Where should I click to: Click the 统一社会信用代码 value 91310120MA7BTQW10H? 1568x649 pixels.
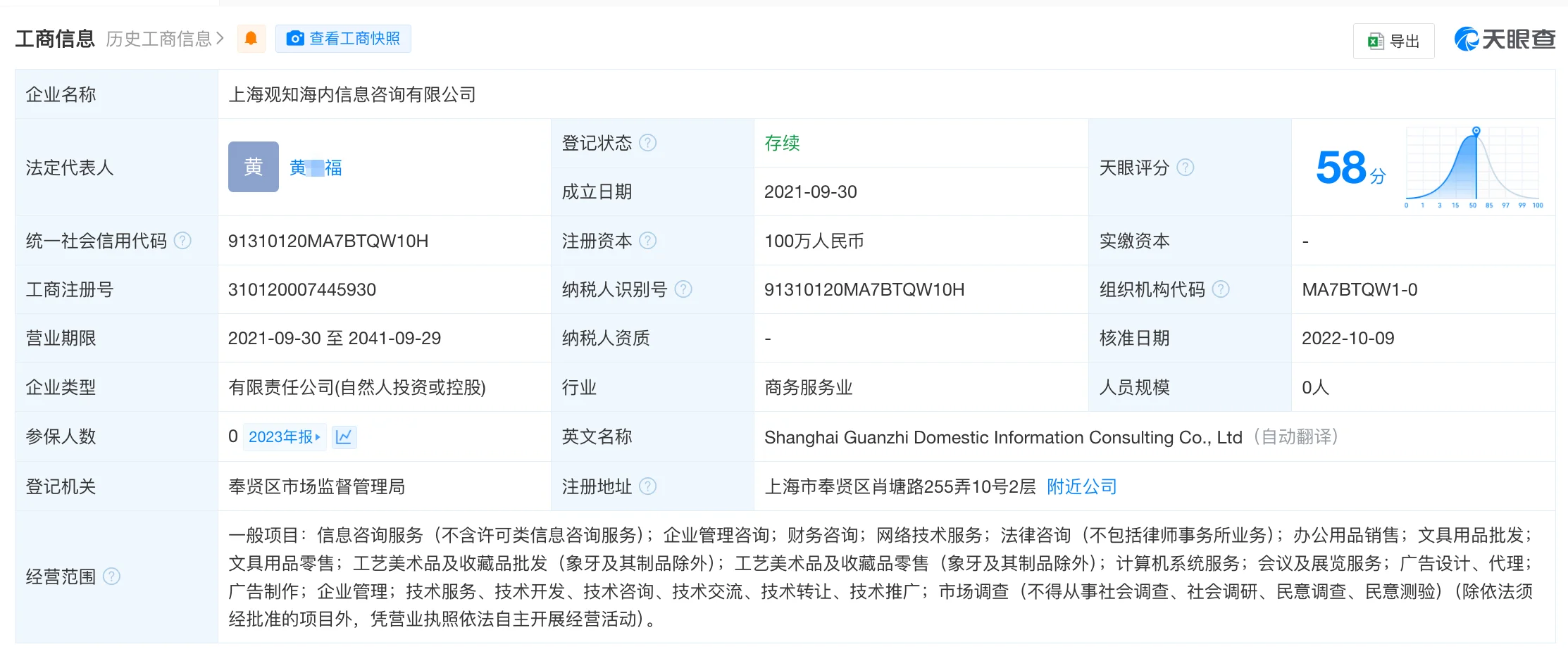[328, 241]
